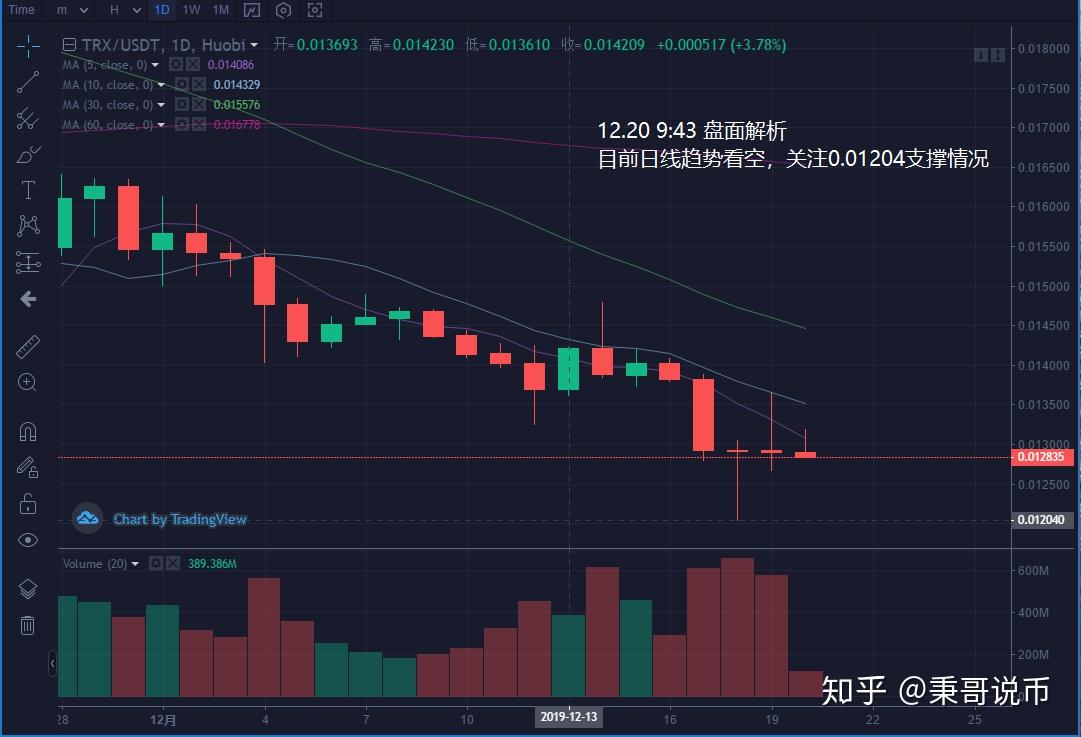The height and width of the screenshot is (737, 1081).
Task: Select the zoom-in magnifier tool
Action: coord(27,383)
